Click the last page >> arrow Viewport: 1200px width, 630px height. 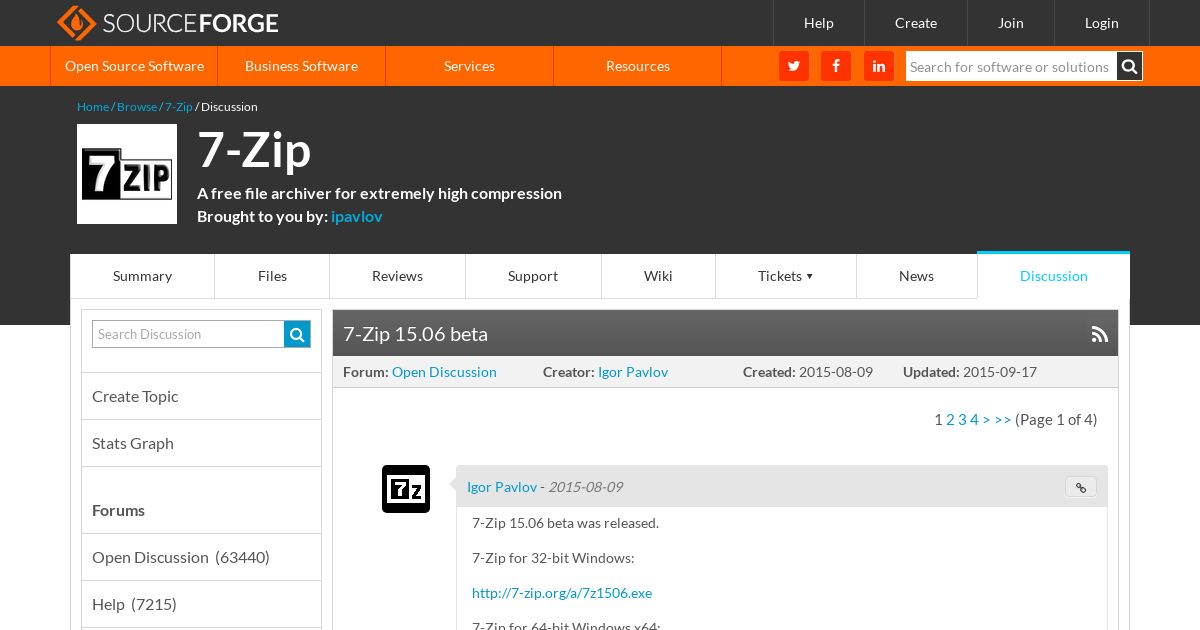pos(1003,420)
